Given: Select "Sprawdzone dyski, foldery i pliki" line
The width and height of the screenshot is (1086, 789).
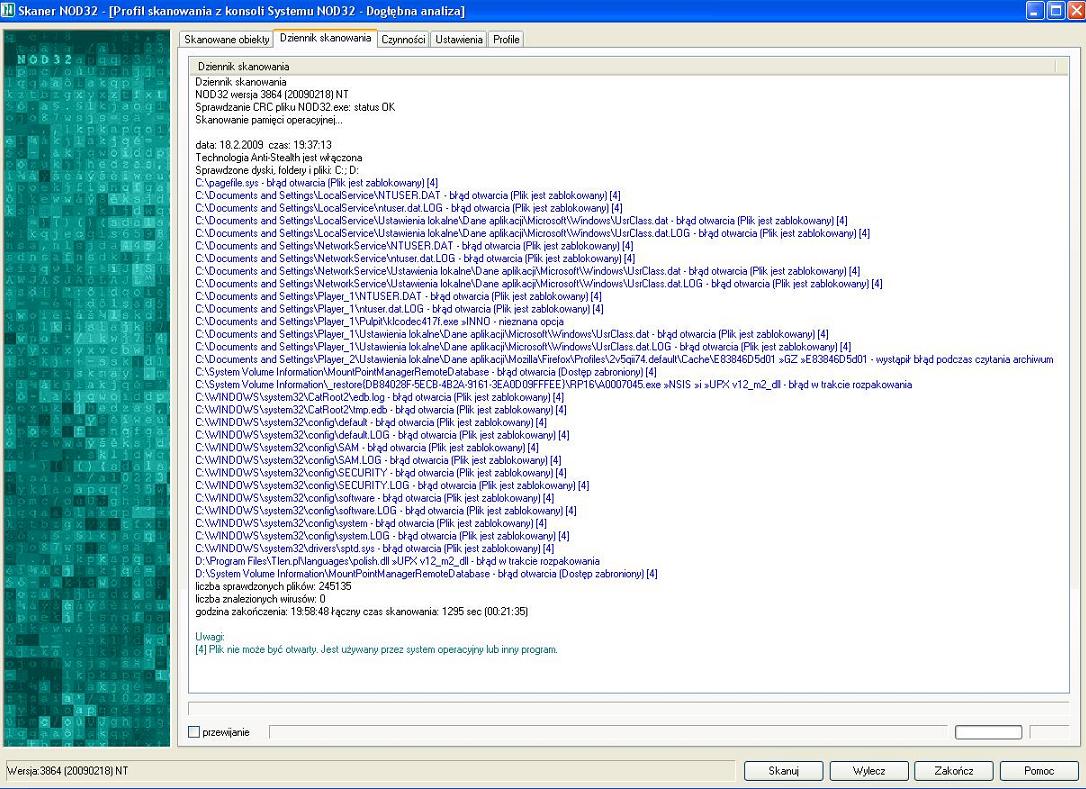Looking at the screenshot, I should 277,170.
